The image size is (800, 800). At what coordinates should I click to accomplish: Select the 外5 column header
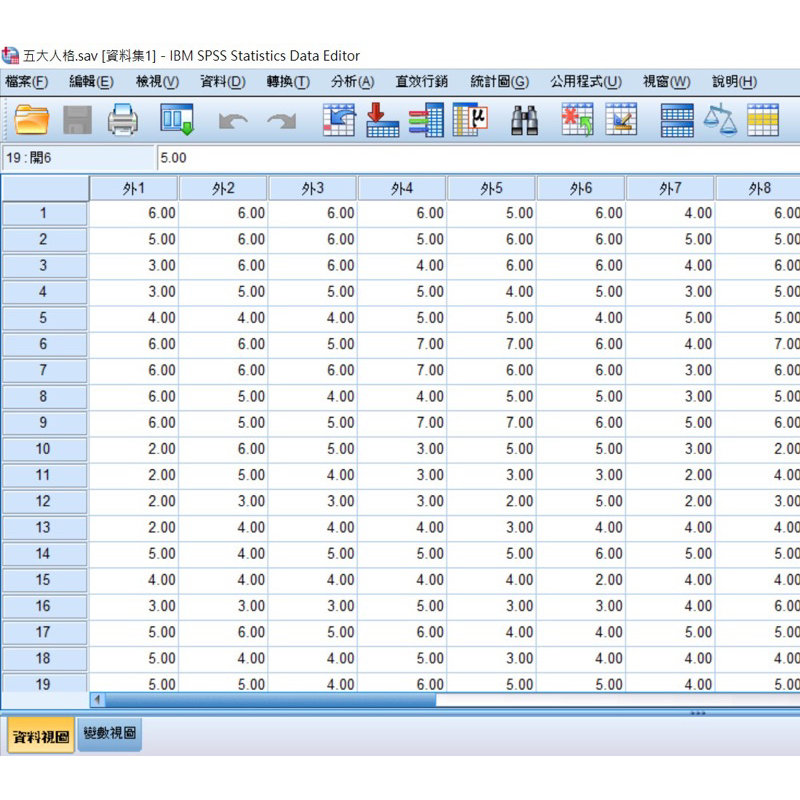tap(491, 189)
